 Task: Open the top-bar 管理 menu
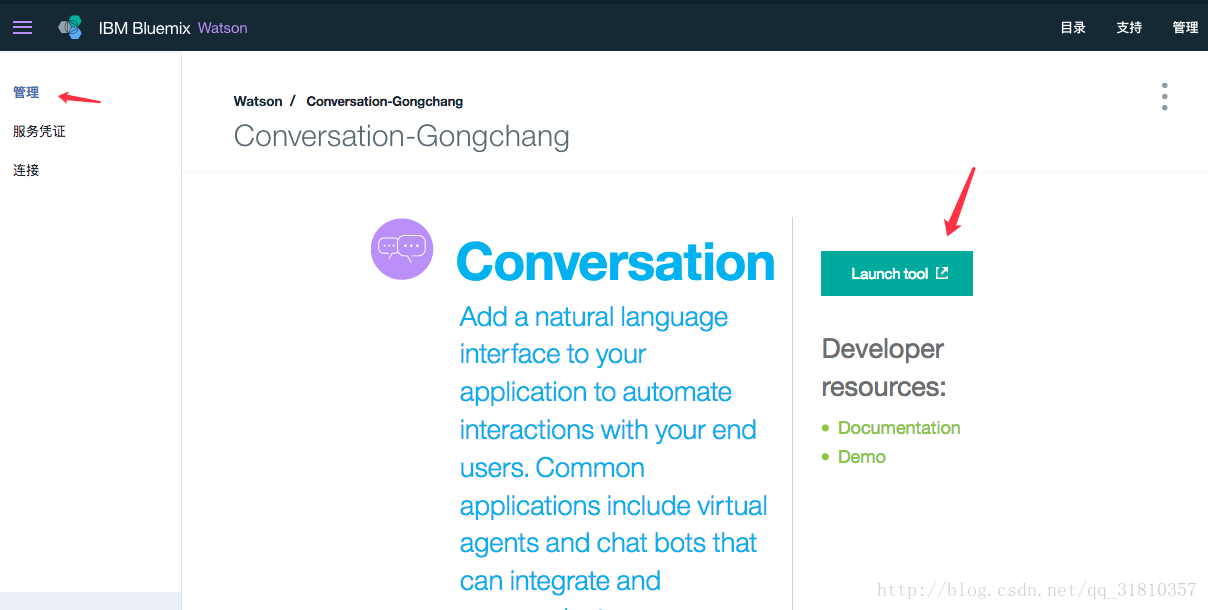click(1185, 28)
